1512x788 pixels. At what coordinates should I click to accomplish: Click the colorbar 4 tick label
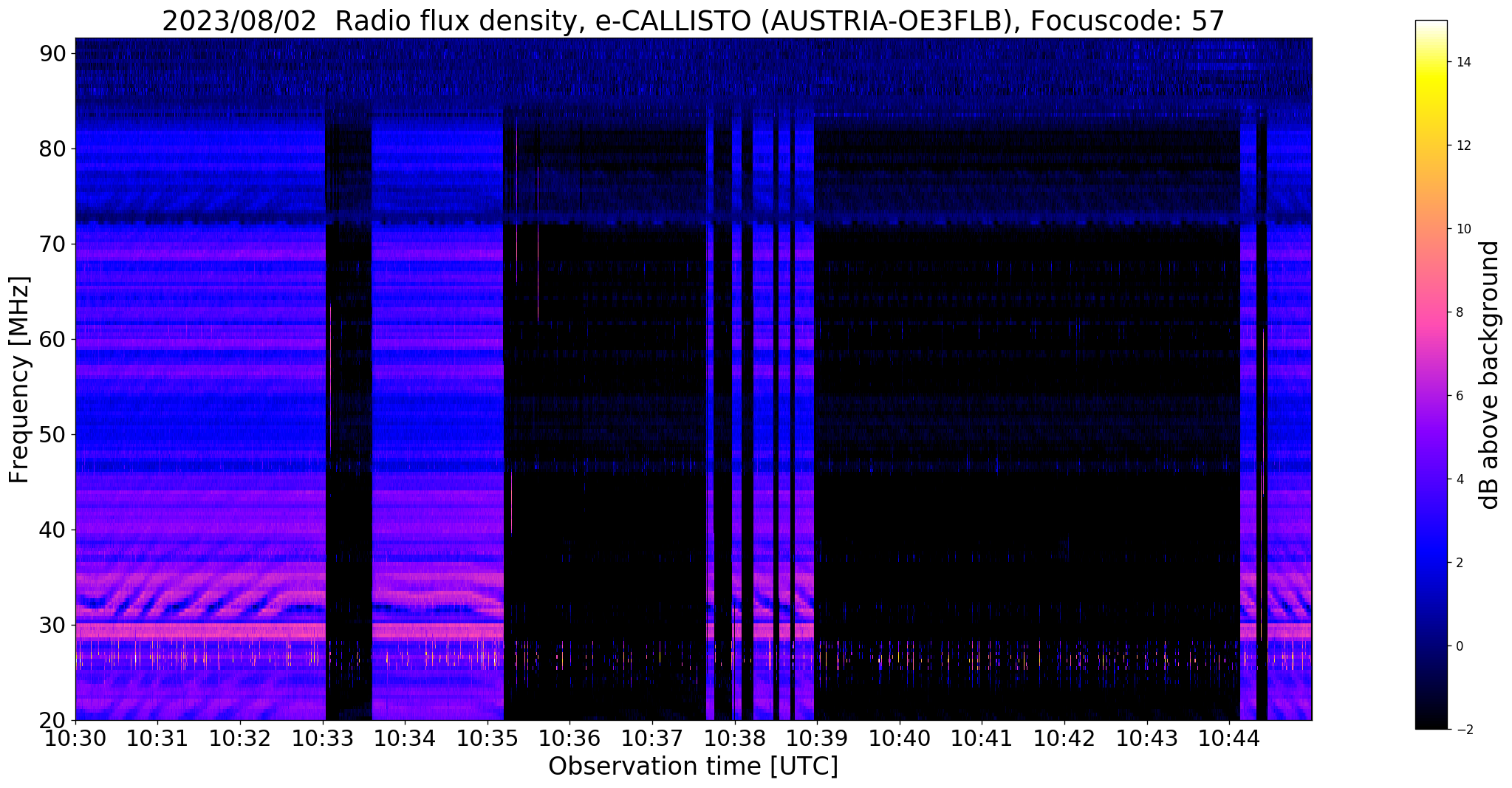tap(1458, 479)
